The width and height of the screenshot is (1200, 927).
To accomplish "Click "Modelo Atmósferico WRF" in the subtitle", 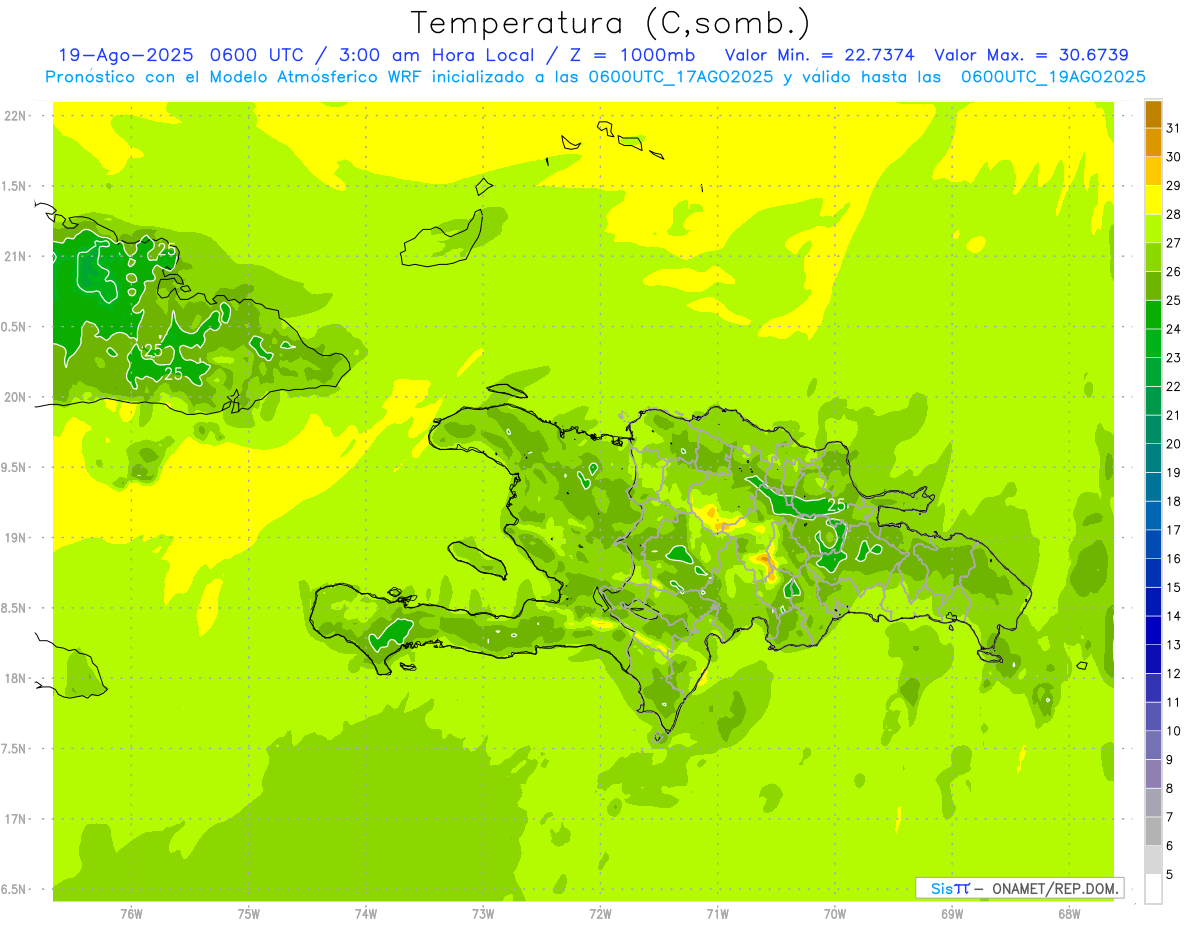I will coord(303,77).
